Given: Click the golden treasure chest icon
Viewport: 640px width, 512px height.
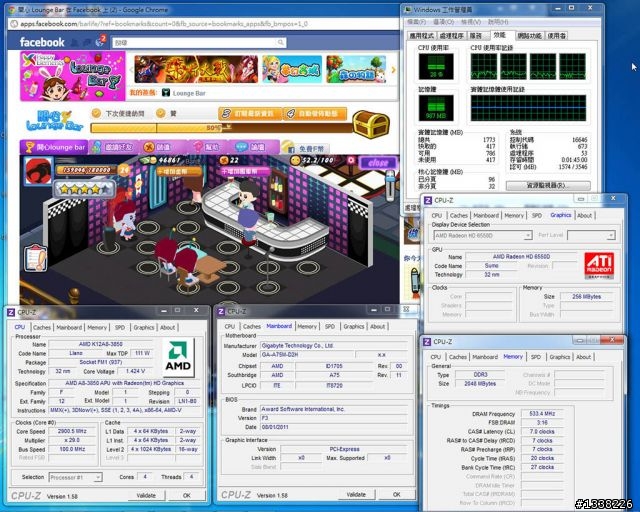Looking at the screenshot, I should [x=372, y=125].
